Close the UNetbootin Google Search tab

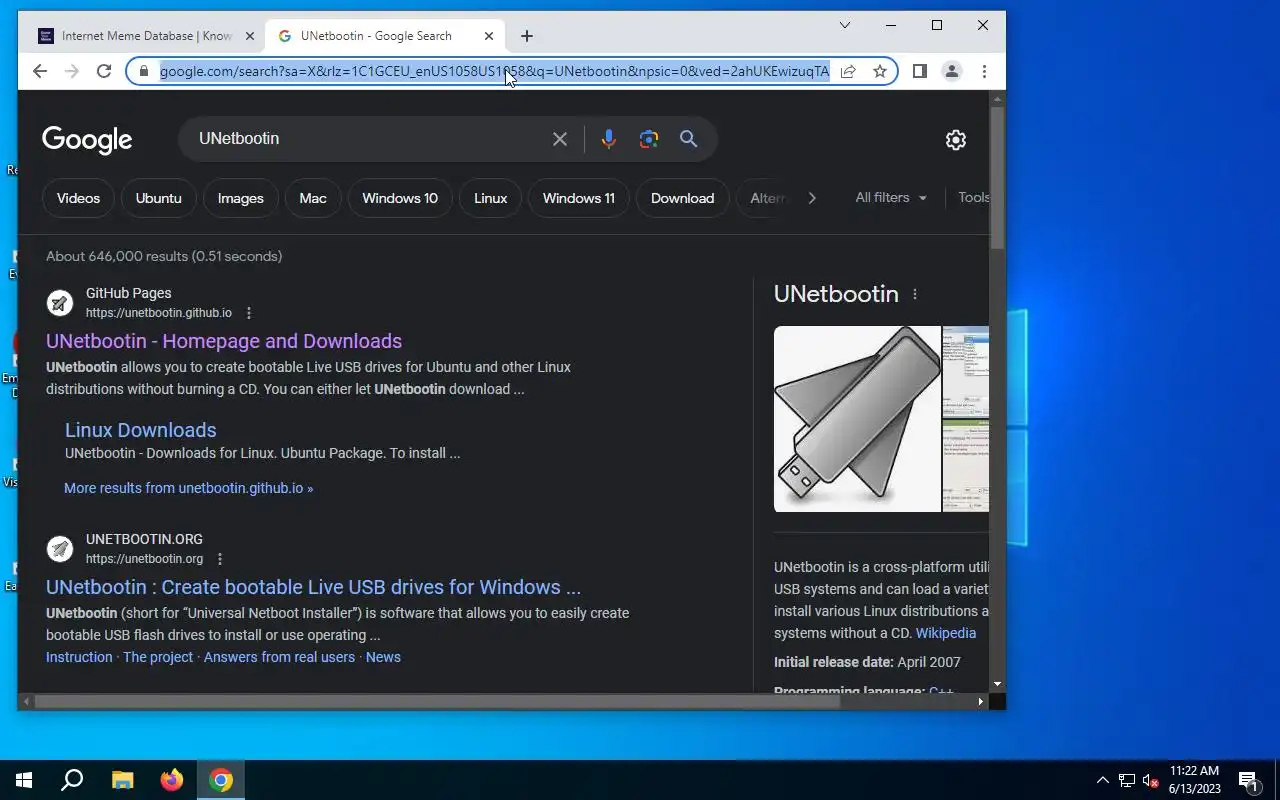point(489,36)
